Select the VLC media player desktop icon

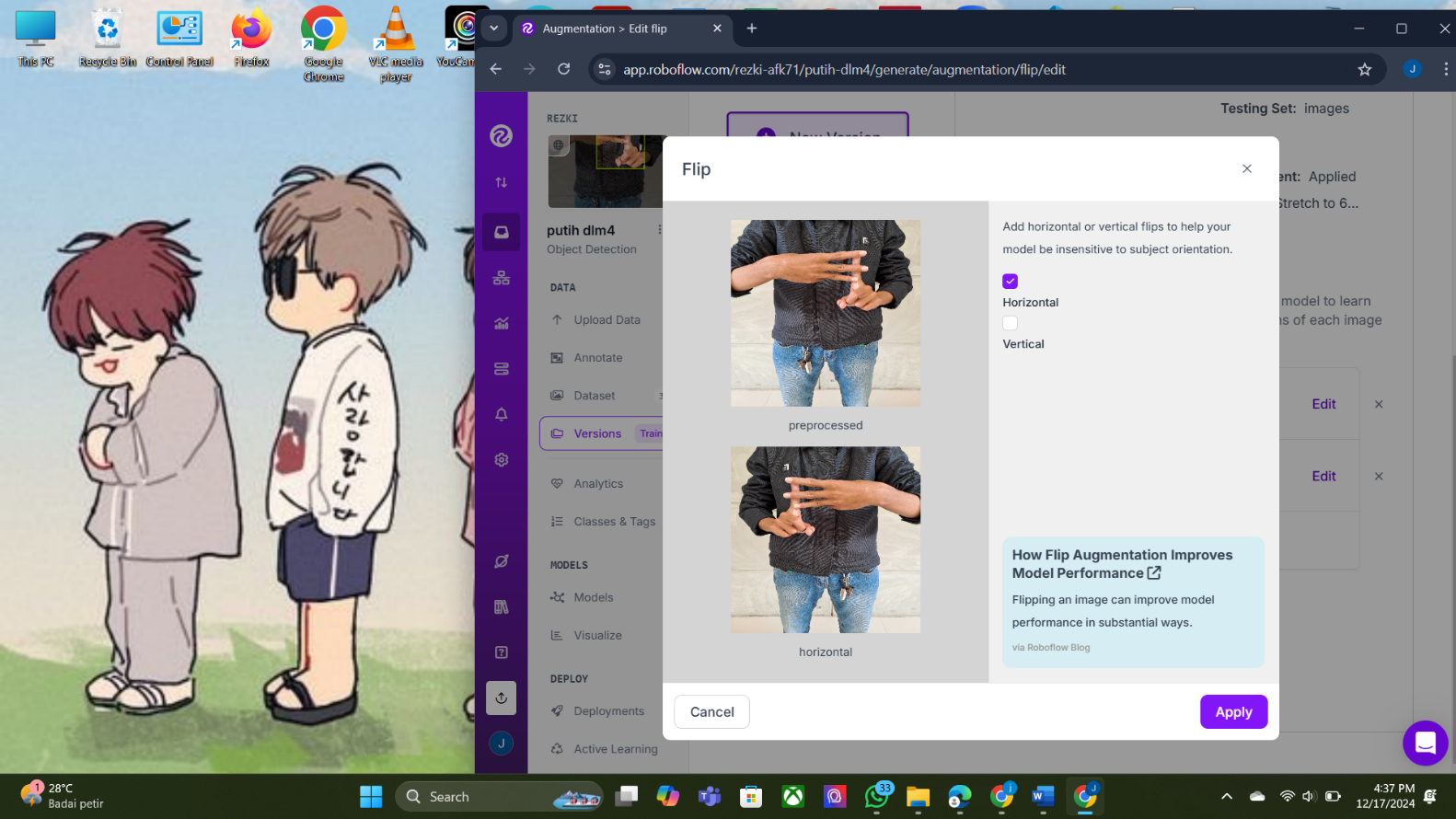coord(396,44)
